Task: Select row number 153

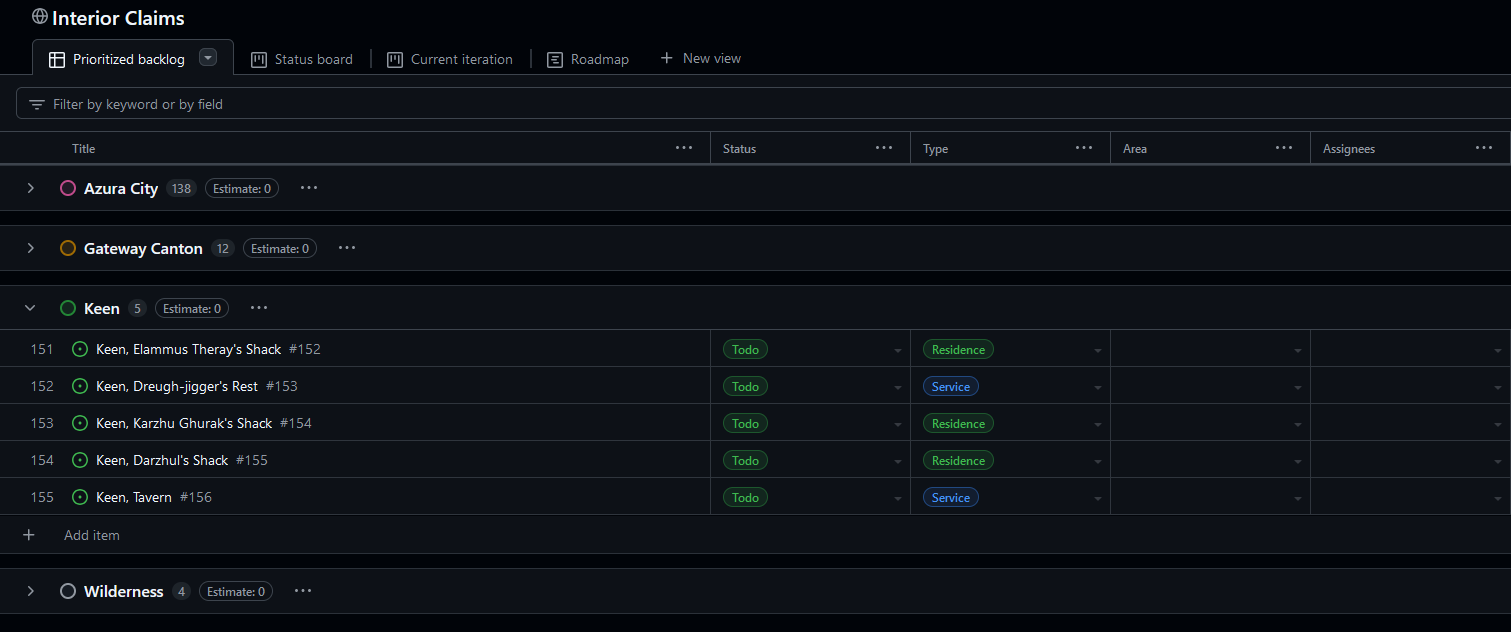Action: [42, 423]
